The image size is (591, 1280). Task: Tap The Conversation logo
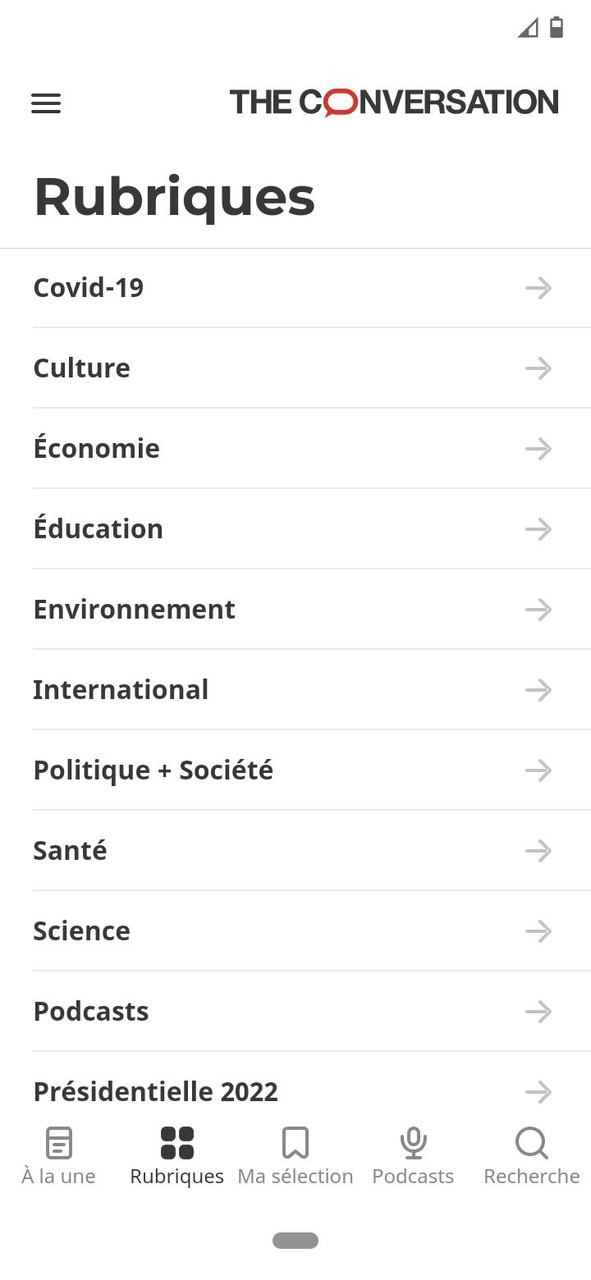pyautogui.click(x=394, y=101)
